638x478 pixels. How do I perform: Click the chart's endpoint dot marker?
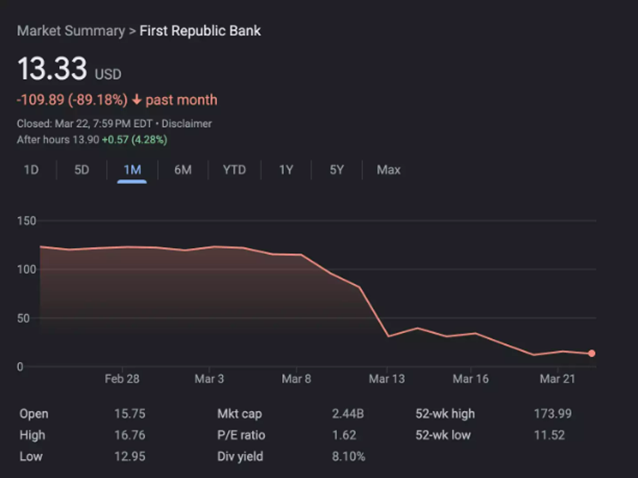pos(592,353)
